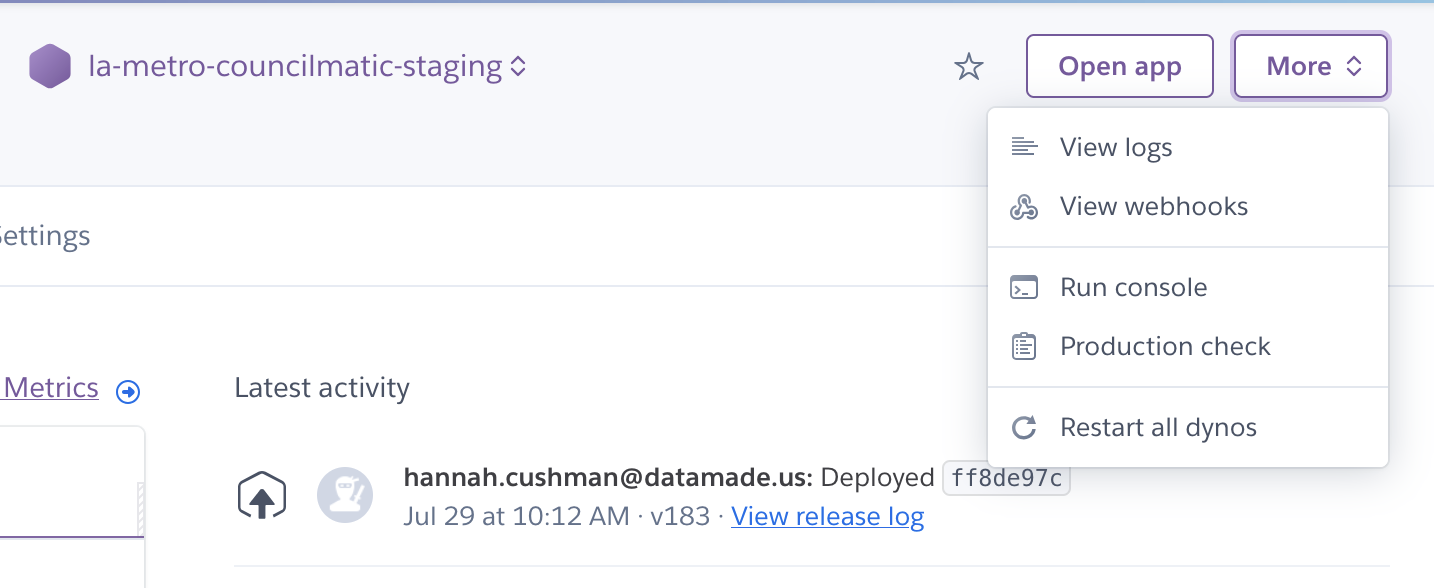Expand the app name switcher chevron
The width and height of the screenshot is (1434, 588).
[517, 66]
